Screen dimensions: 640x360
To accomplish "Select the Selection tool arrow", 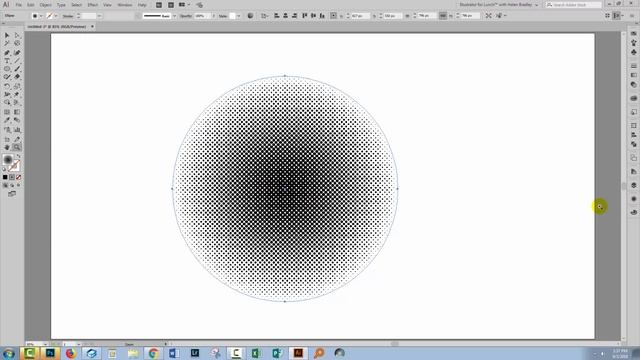I will [7, 36].
